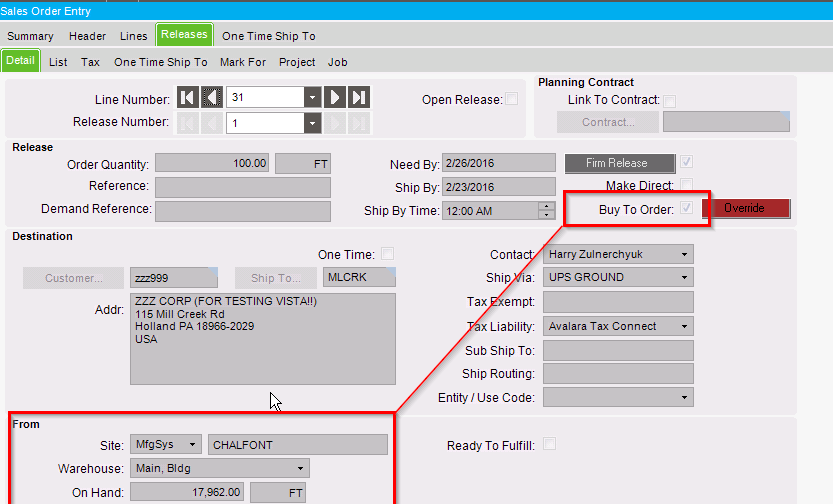Click the Ship To... button
Screen dimensions: 833x504
click(276, 278)
